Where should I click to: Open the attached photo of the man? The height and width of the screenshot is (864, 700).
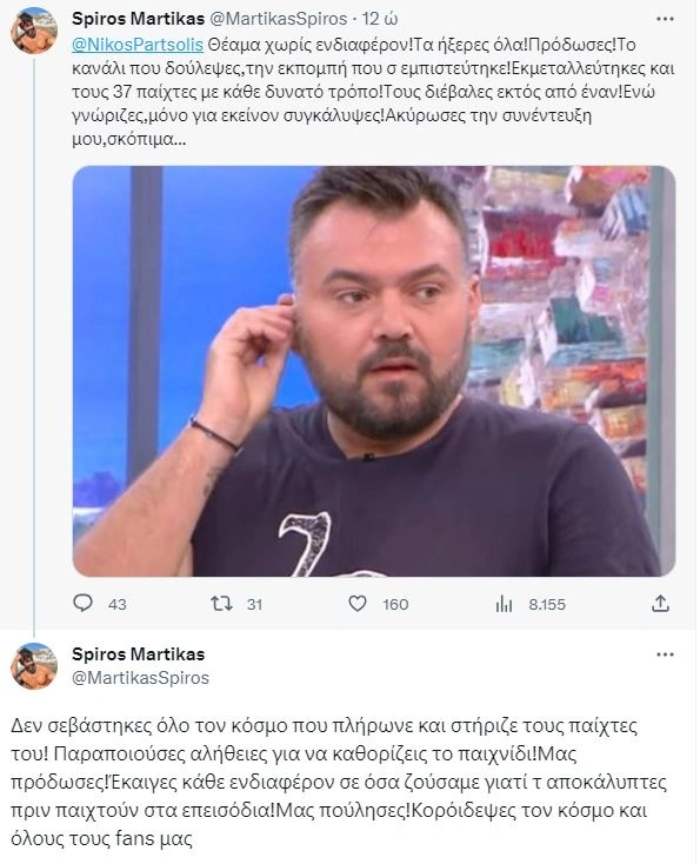[374, 371]
